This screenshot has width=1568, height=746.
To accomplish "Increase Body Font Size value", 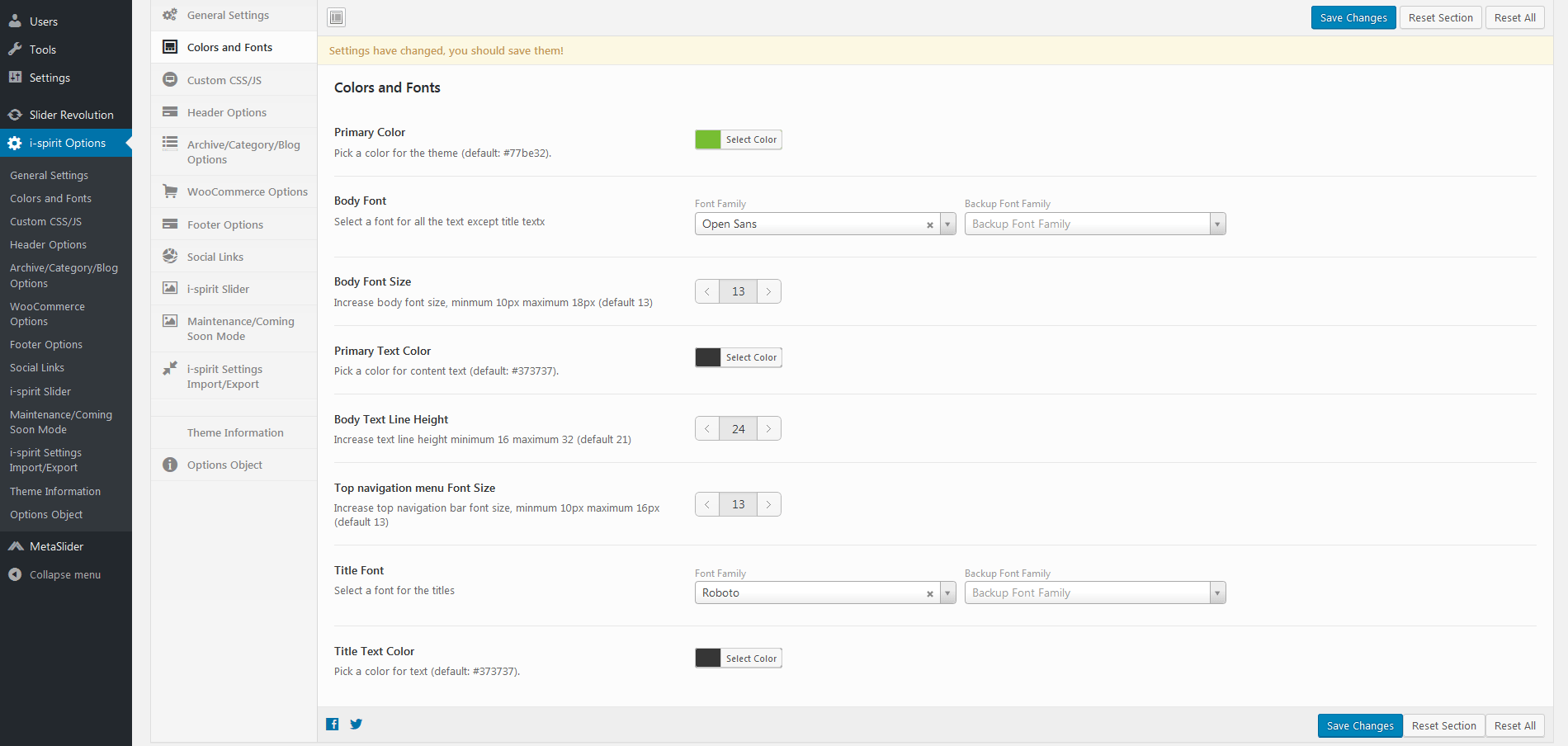I will tap(768, 291).
